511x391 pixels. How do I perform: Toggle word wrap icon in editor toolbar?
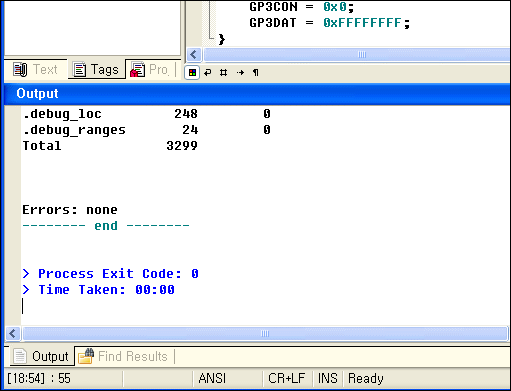pos(208,72)
